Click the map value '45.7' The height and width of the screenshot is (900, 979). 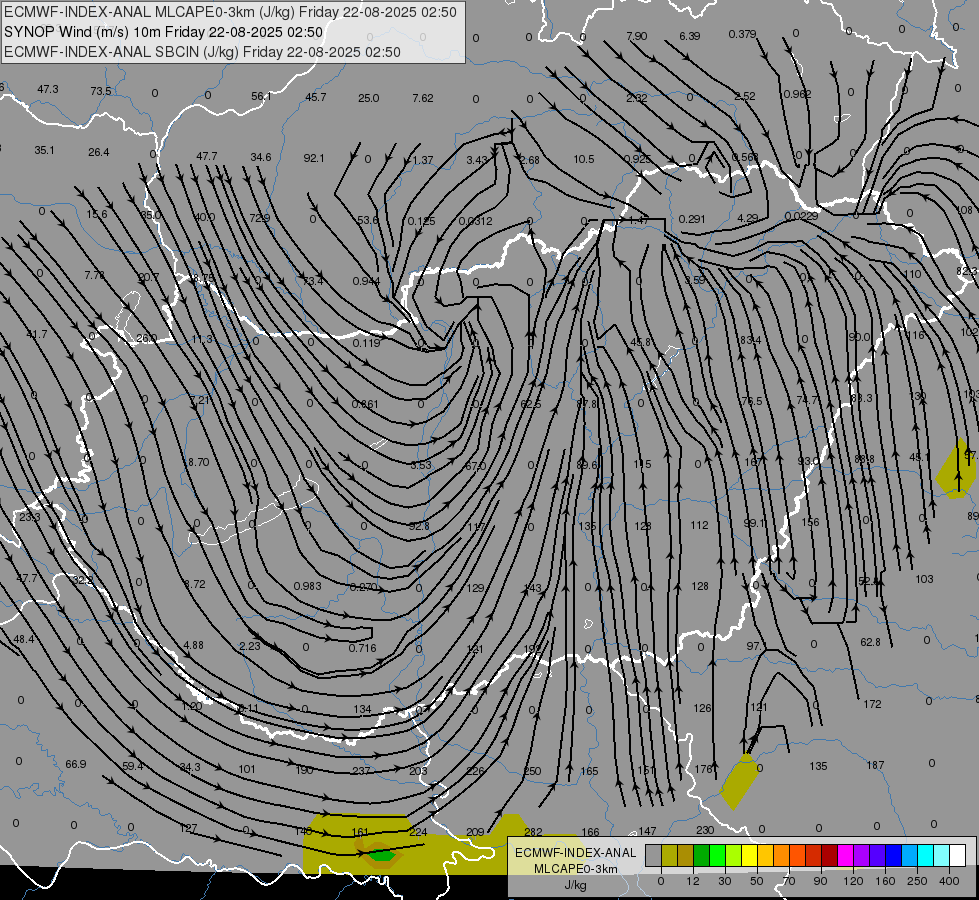click(316, 97)
